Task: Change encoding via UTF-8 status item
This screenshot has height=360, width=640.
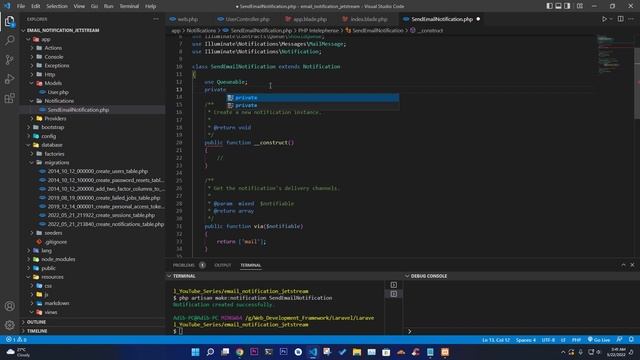Action: [x=548, y=340]
